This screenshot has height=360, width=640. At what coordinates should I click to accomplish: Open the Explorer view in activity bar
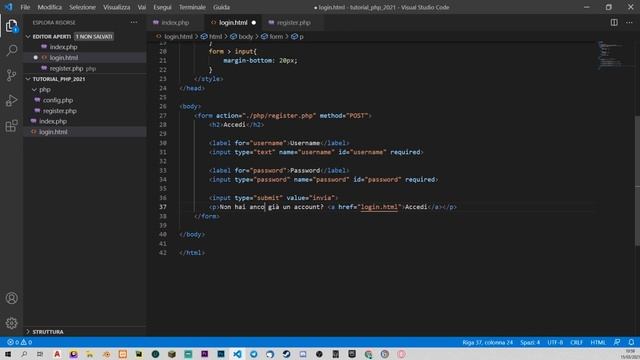coord(11,26)
